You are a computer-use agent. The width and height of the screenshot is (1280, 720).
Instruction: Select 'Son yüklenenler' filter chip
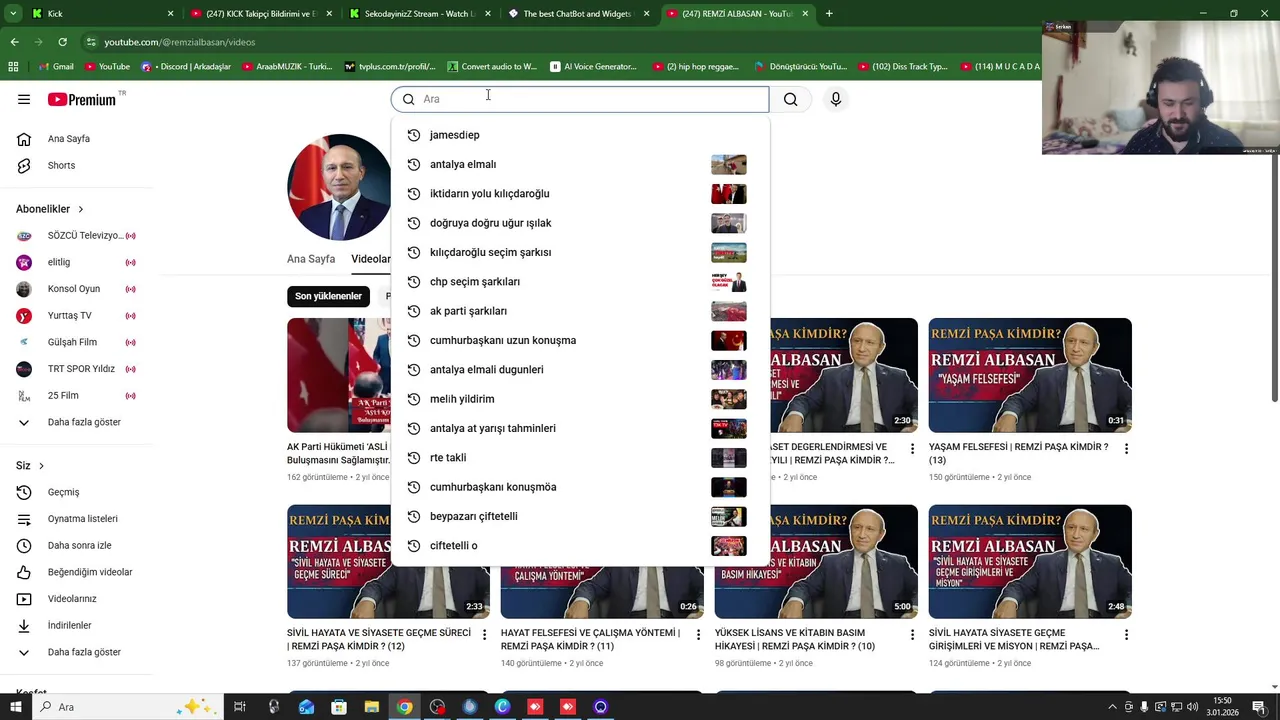(328, 296)
